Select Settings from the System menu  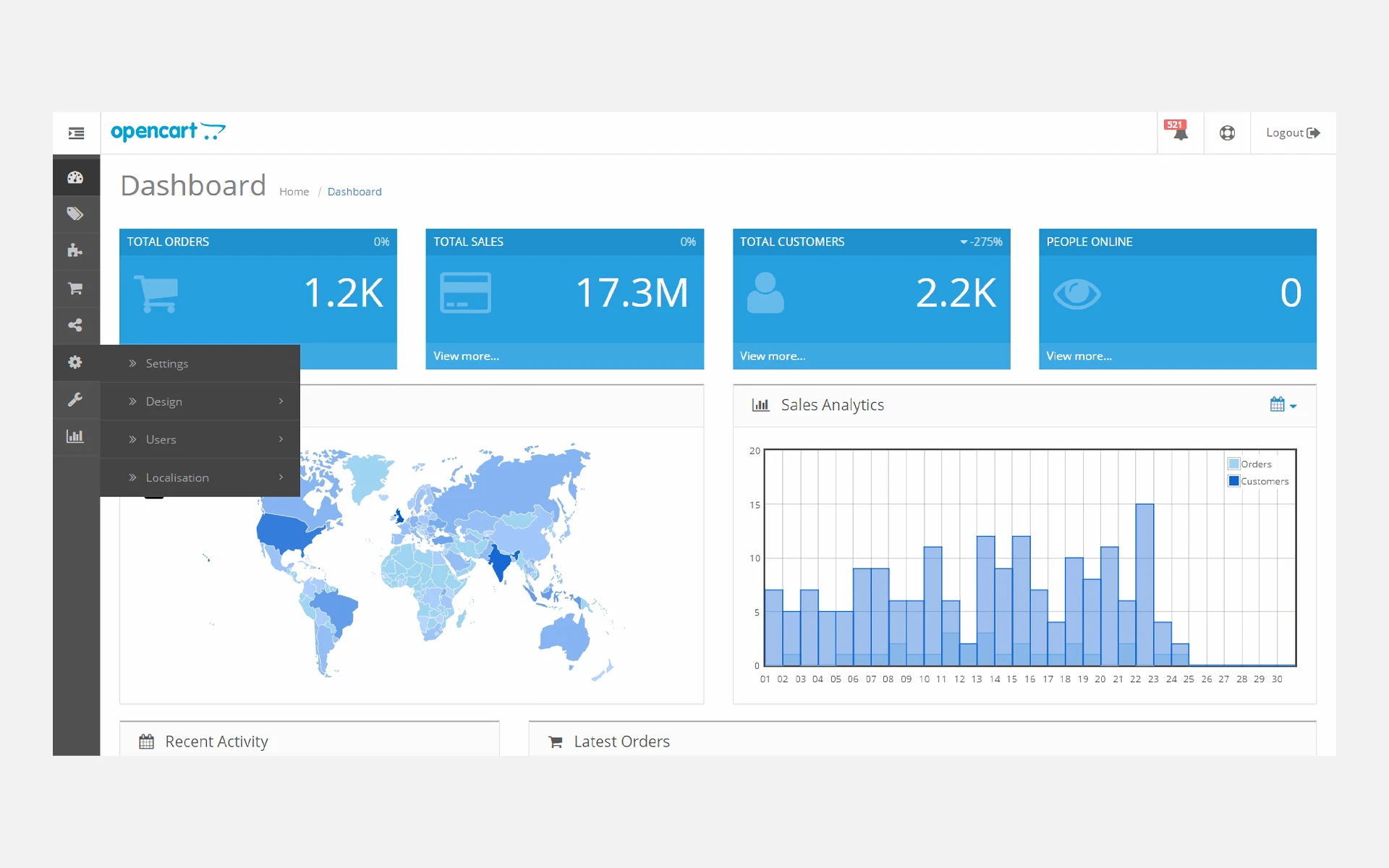pos(167,364)
